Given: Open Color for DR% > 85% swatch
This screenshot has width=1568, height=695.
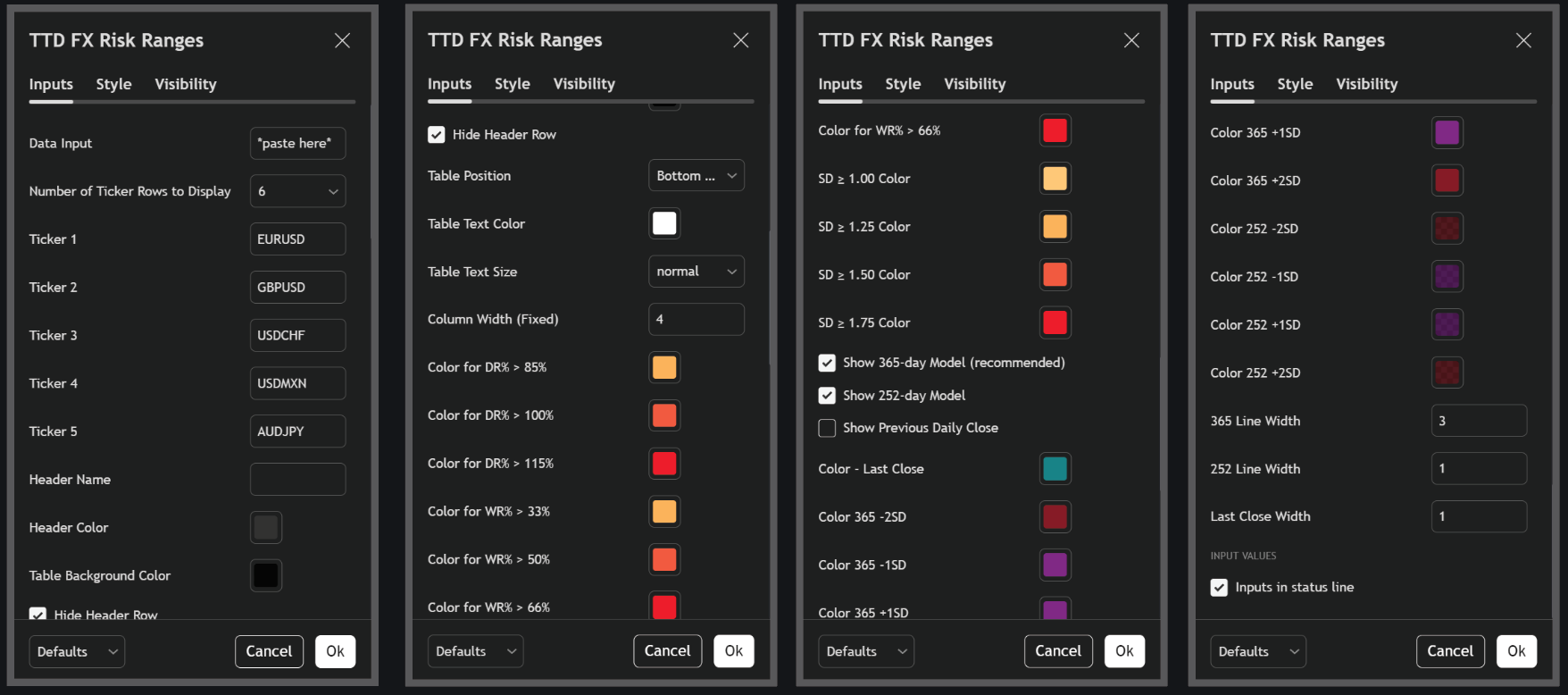Looking at the screenshot, I should point(664,367).
